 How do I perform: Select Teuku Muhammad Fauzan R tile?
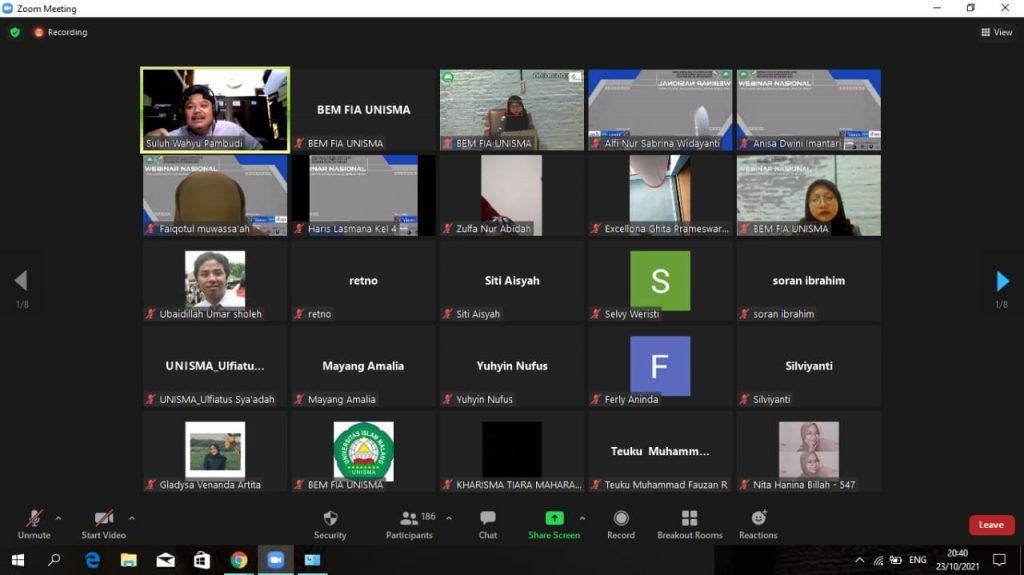(x=660, y=452)
